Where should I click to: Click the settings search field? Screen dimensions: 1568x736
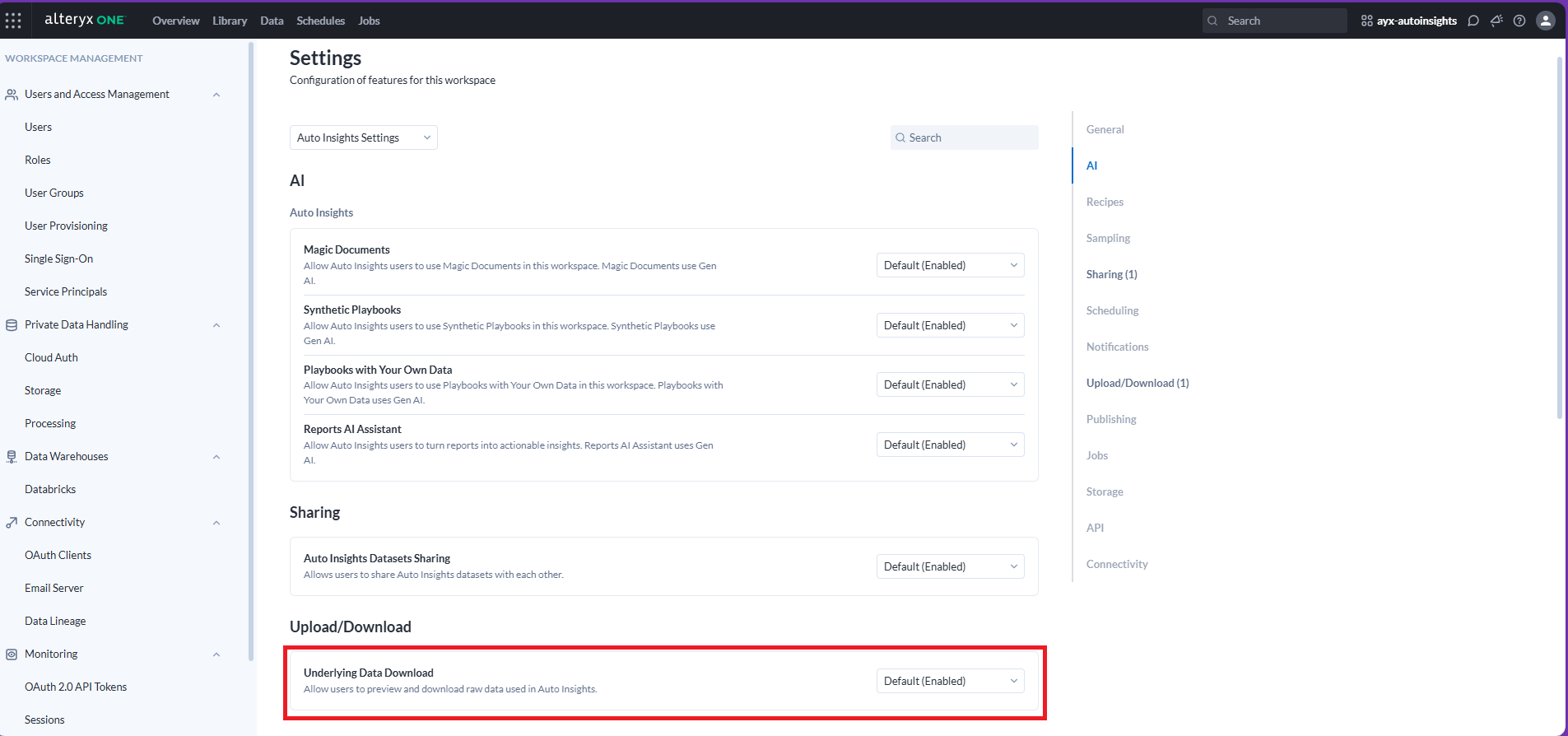[964, 137]
